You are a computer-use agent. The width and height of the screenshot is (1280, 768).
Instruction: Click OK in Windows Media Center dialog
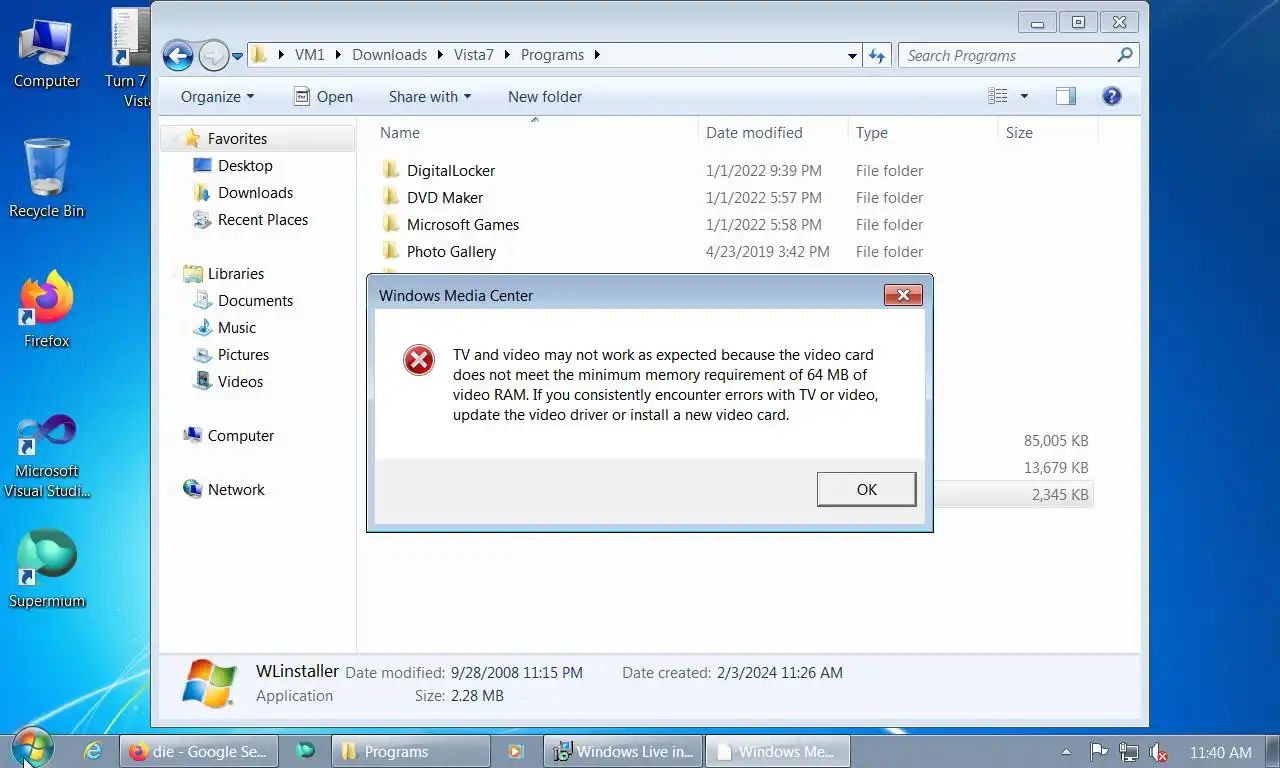tap(866, 489)
